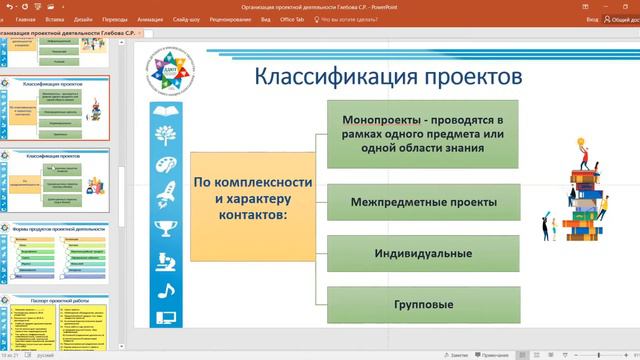The width and height of the screenshot is (640, 360).
Task: Switch to the Дизайн ribbon tab
Action: click(83, 19)
